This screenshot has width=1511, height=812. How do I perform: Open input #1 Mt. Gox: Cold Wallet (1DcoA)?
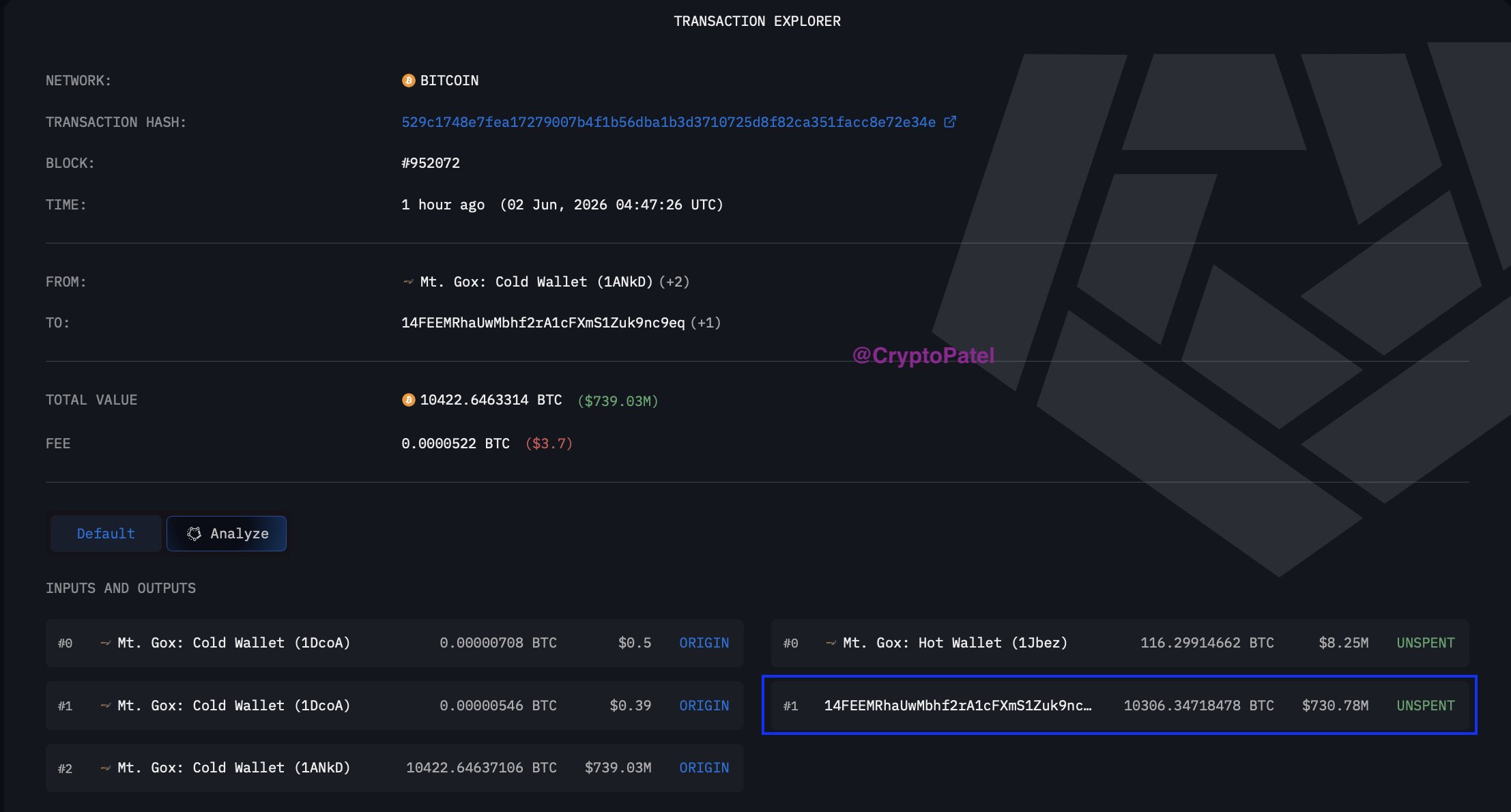point(234,706)
